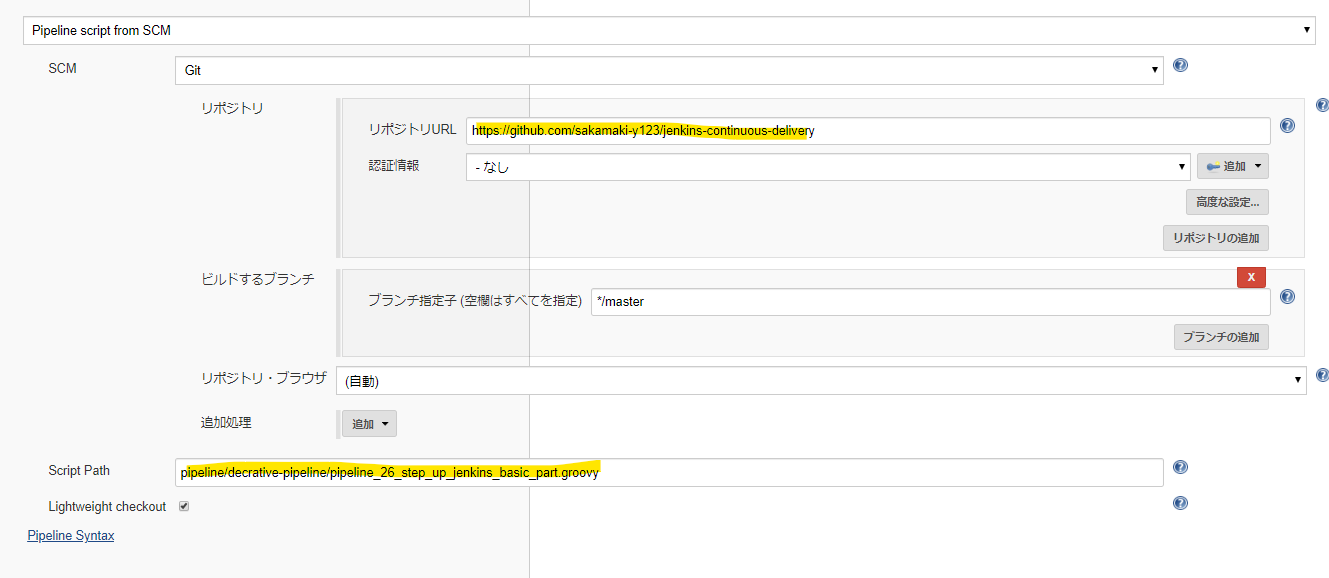Open help for リポジトリ・ブラウザ setting
The image size is (1329, 578).
coord(1322,375)
